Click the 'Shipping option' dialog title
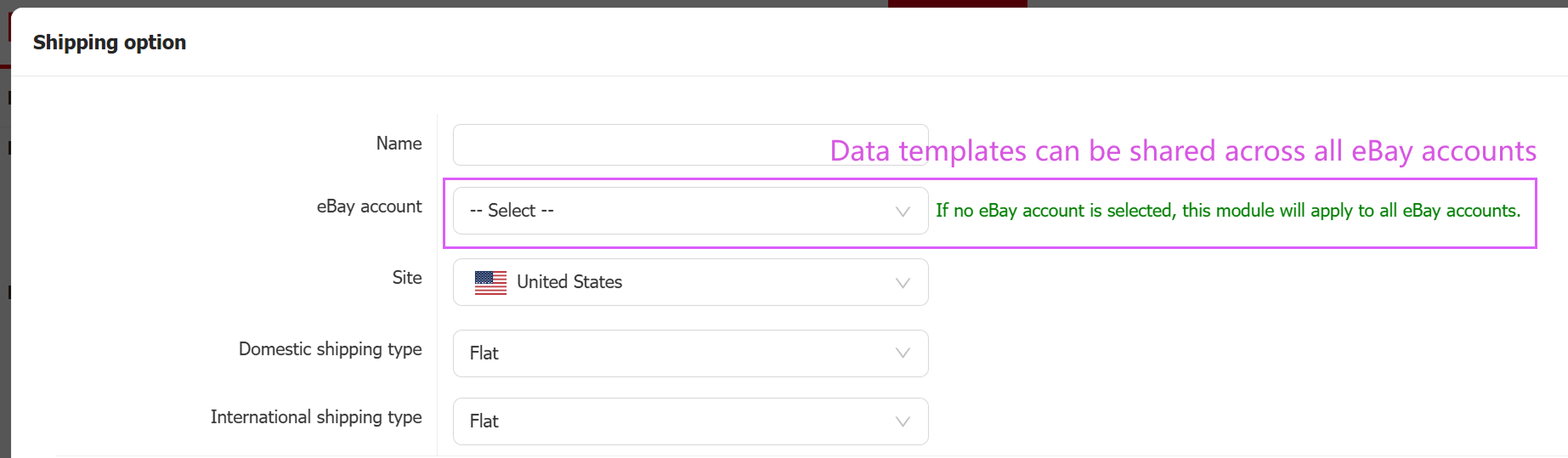Screen dimensions: 1568x458 tap(110, 42)
